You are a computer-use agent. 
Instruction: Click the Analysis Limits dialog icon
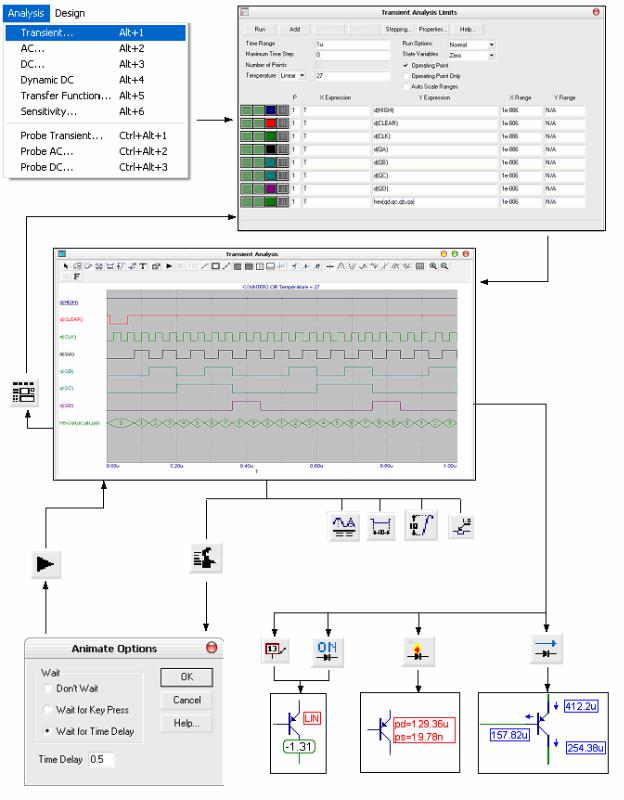(24, 392)
